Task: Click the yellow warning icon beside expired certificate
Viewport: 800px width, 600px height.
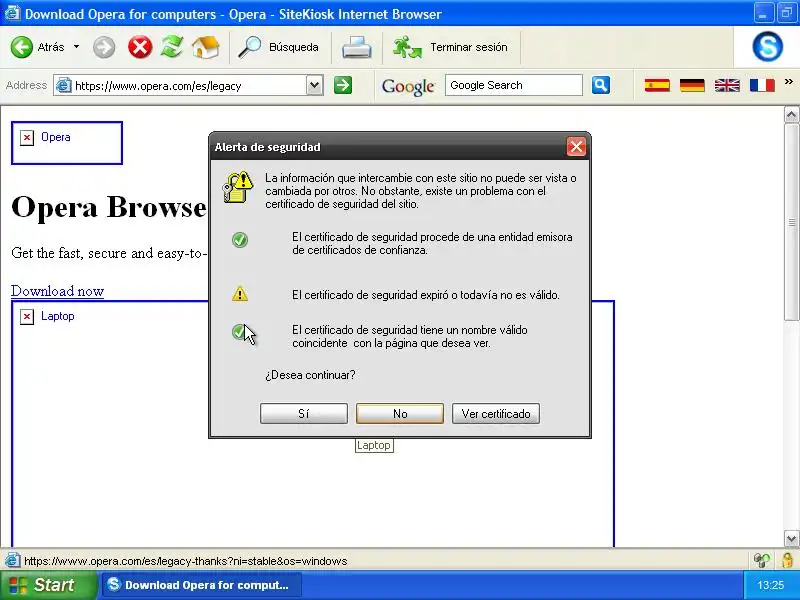Action: click(x=240, y=294)
